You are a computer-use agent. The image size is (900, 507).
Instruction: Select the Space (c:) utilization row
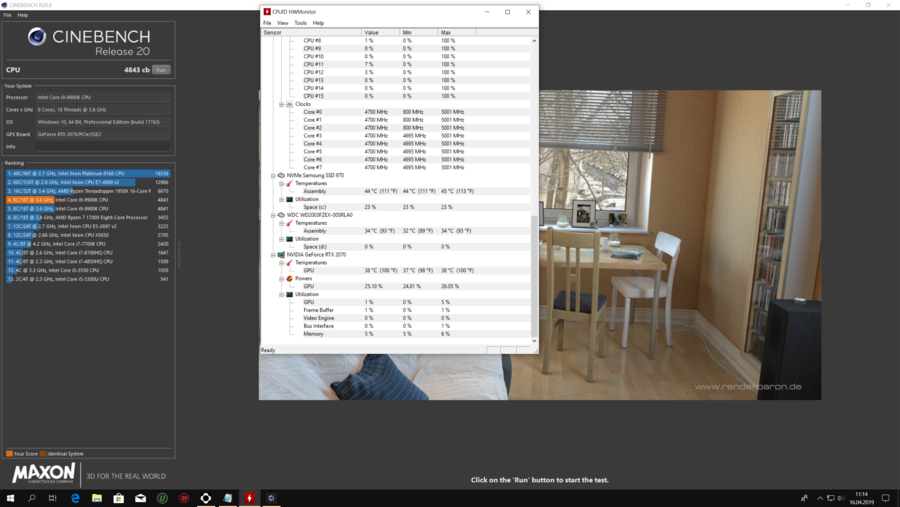(396, 207)
